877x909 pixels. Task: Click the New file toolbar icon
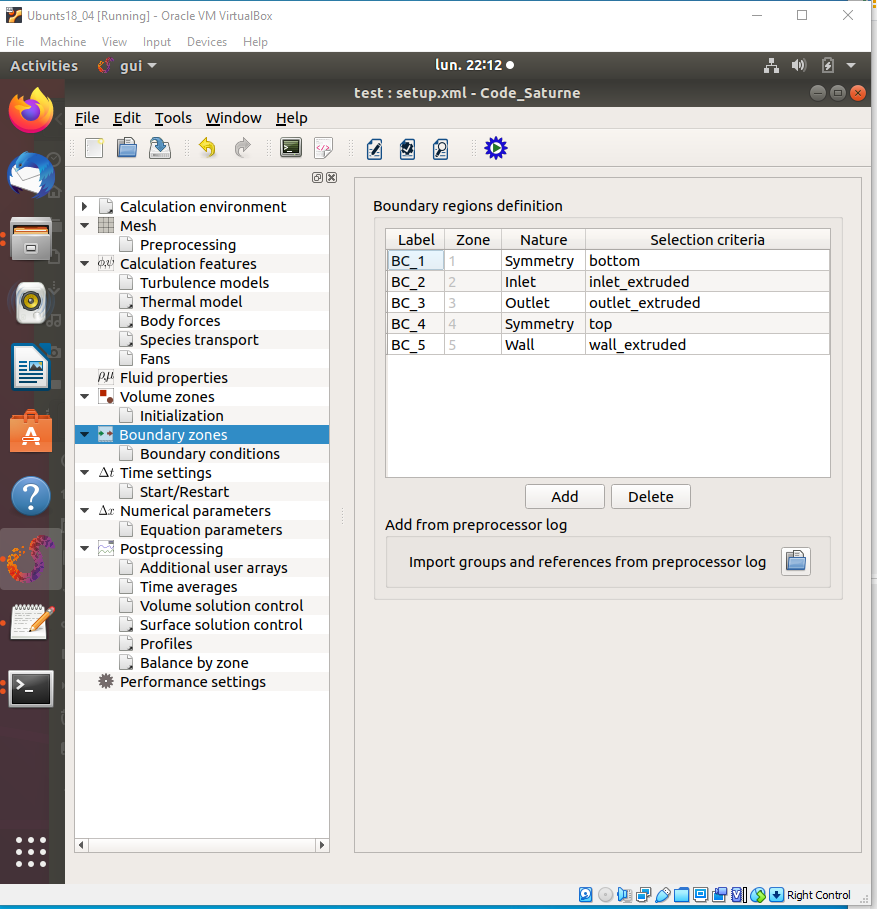point(94,149)
